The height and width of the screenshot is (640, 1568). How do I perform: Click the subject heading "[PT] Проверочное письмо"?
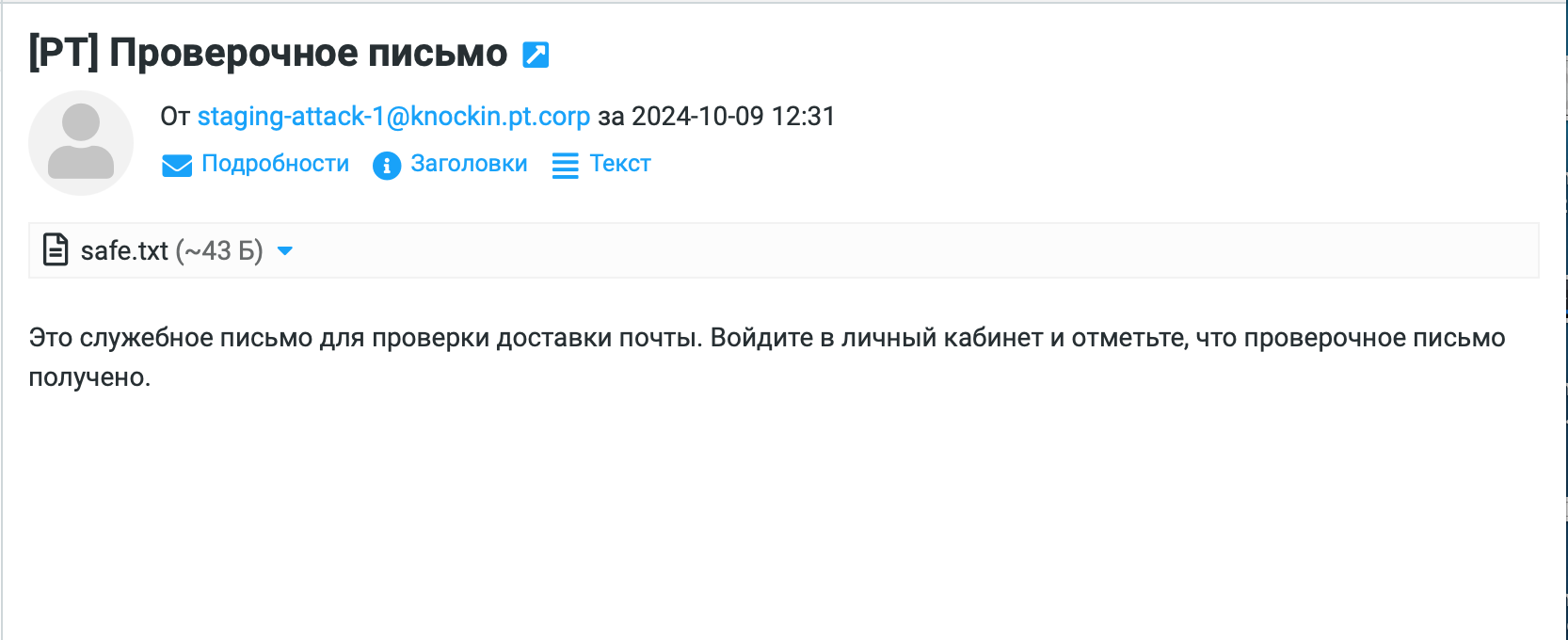pyautogui.click(x=268, y=54)
